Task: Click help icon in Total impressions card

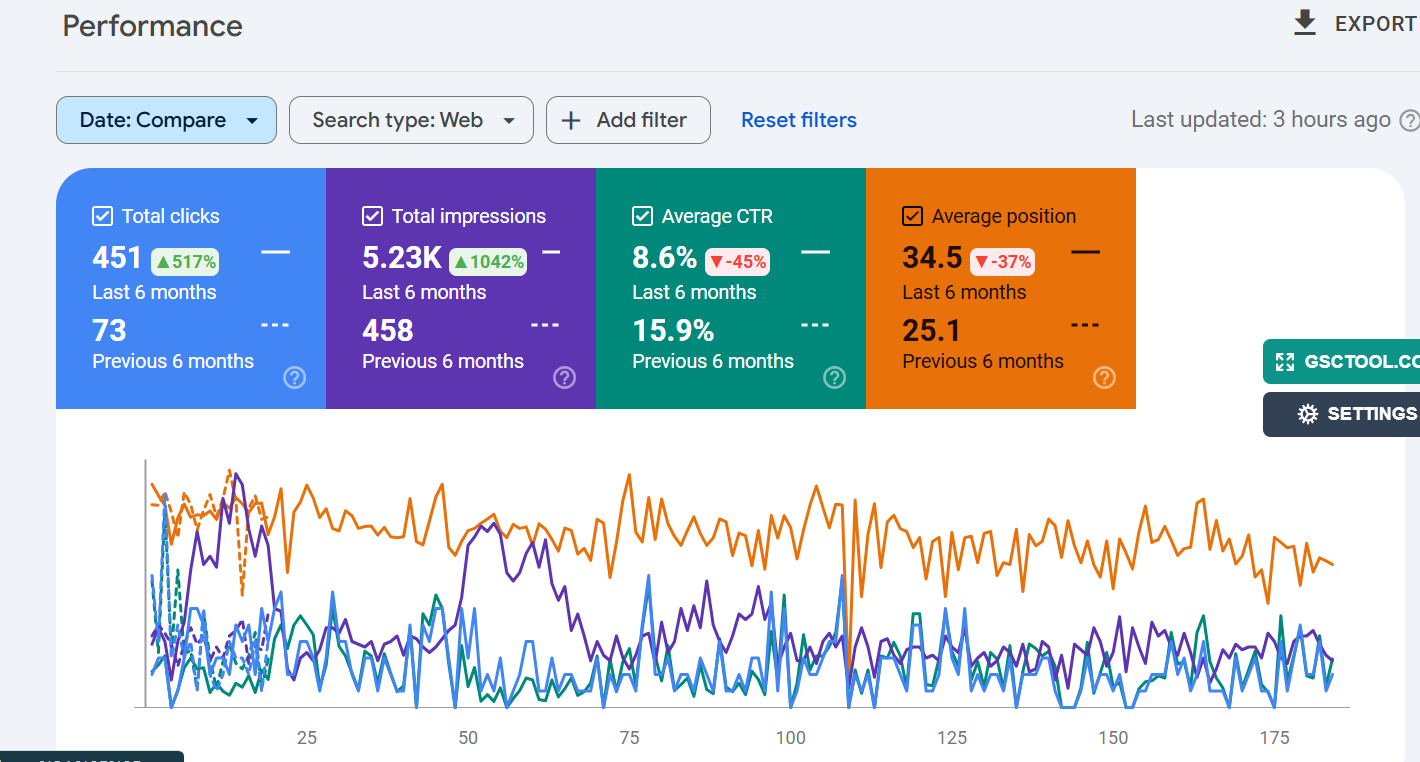Action: (564, 377)
